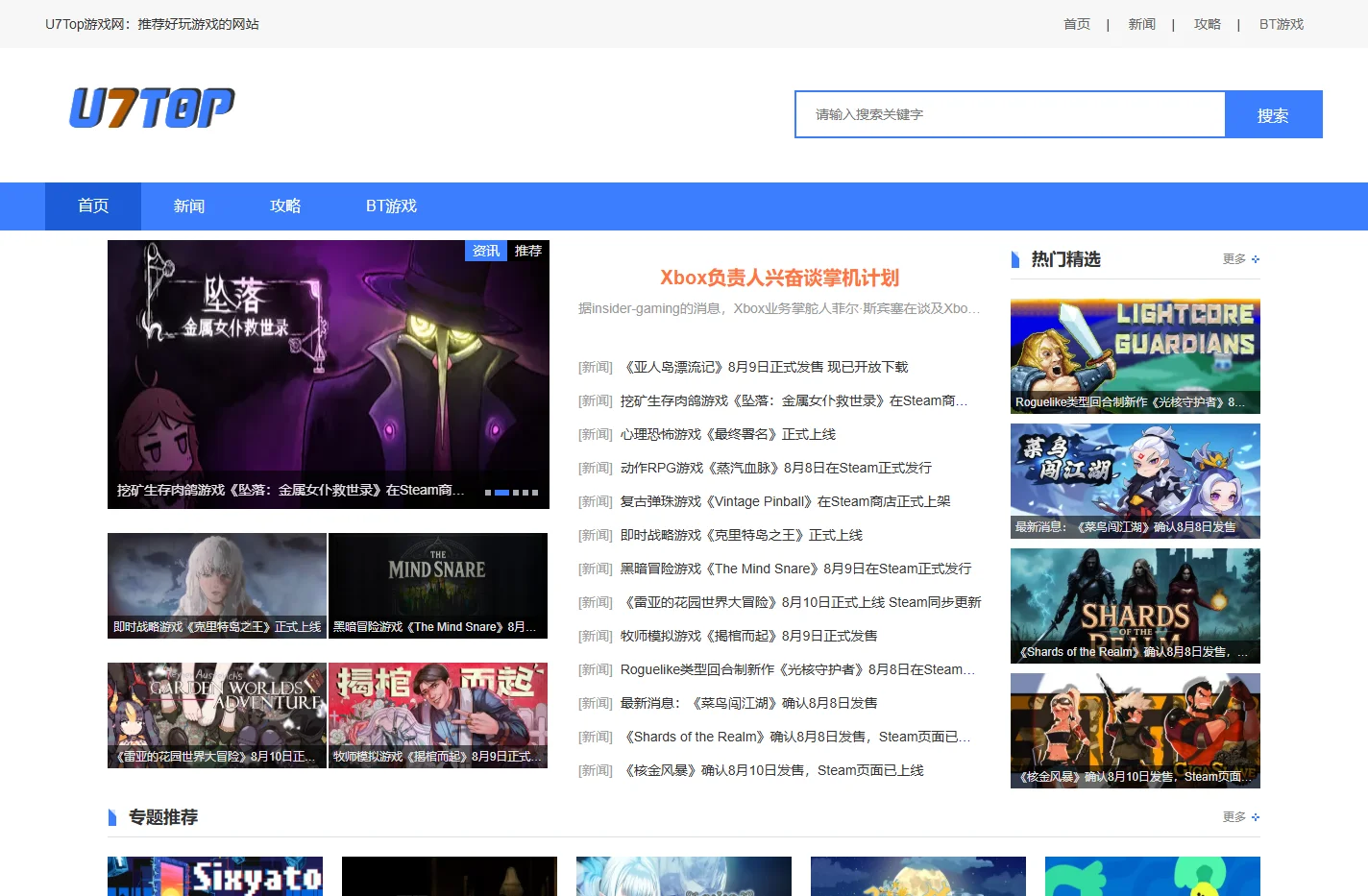Image resolution: width=1368 pixels, height=896 pixels.
Task: Click [新闻] tag beside 核金风暴 item
Action: (x=596, y=770)
